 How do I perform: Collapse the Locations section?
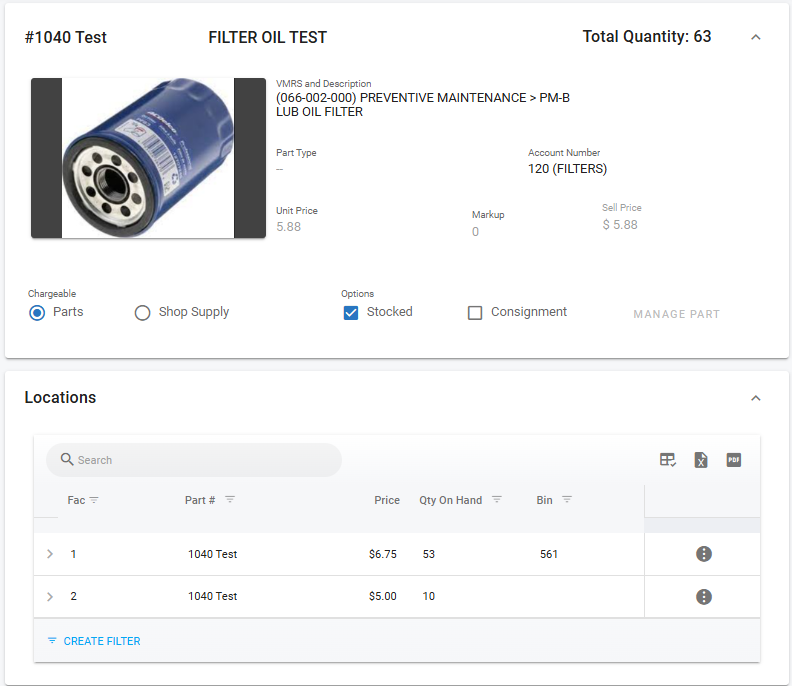756,398
